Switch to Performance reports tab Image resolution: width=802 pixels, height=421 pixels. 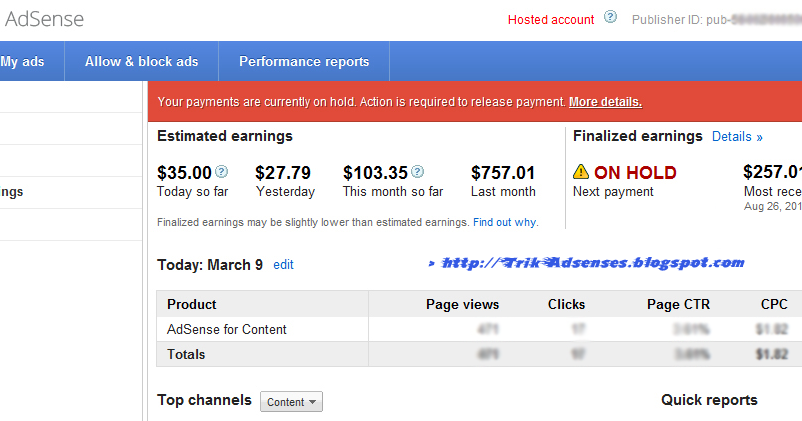[304, 61]
